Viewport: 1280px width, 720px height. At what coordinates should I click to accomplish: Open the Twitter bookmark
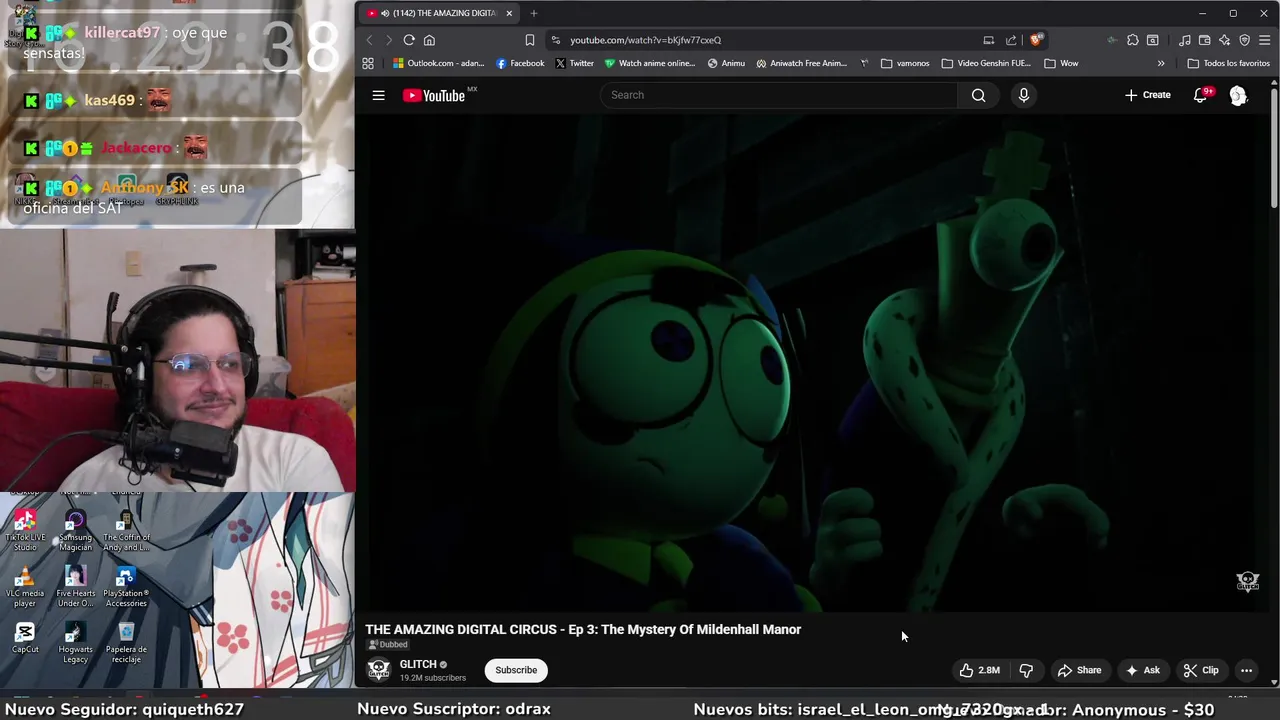tap(574, 63)
